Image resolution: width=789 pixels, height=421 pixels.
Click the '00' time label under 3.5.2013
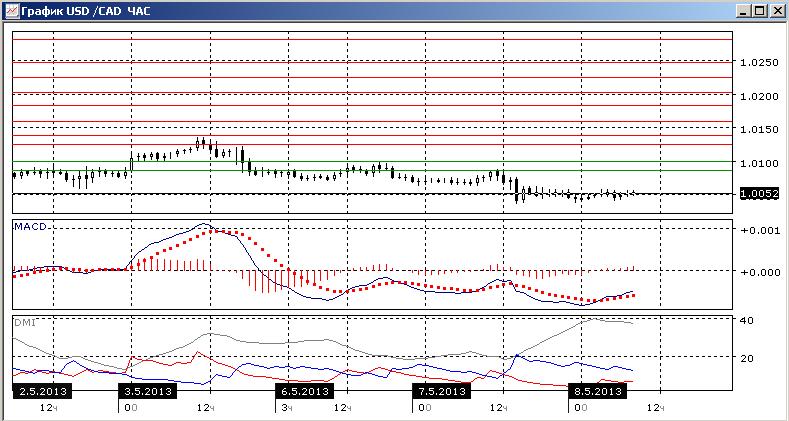point(130,407)
